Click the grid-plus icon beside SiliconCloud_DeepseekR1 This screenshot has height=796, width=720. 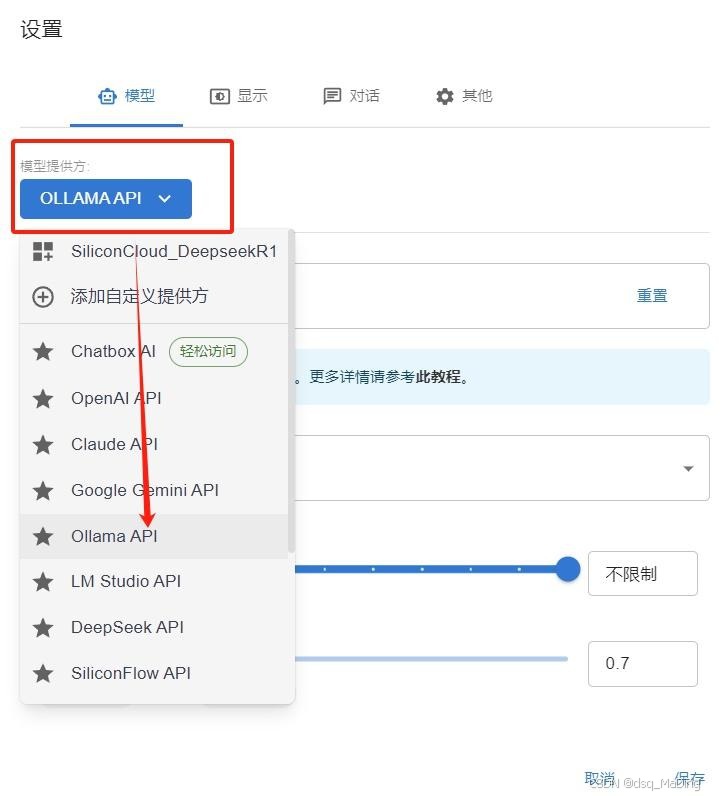(43, 251)
